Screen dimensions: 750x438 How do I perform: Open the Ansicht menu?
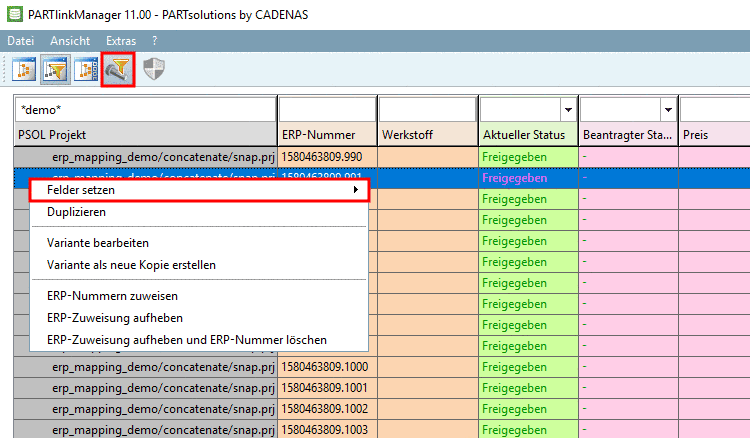coord(70,41)
